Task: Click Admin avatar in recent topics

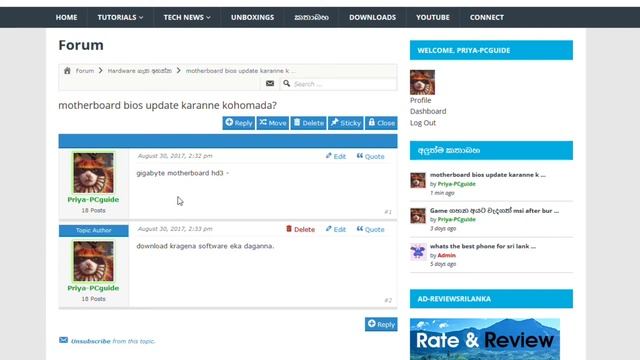Action: 418,251
